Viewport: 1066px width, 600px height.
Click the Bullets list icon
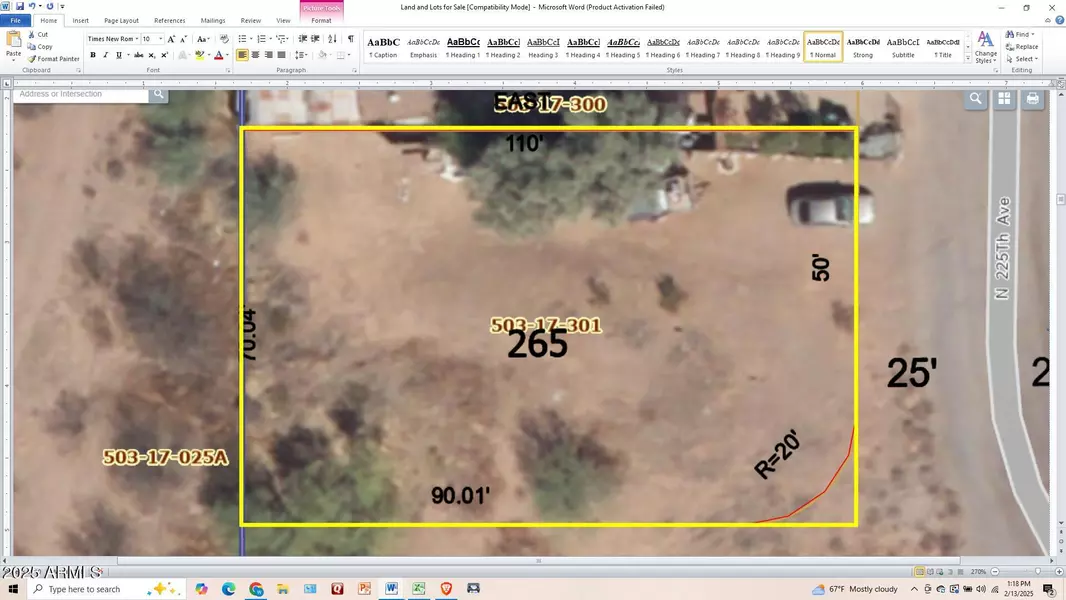click(x=243, y=39)
